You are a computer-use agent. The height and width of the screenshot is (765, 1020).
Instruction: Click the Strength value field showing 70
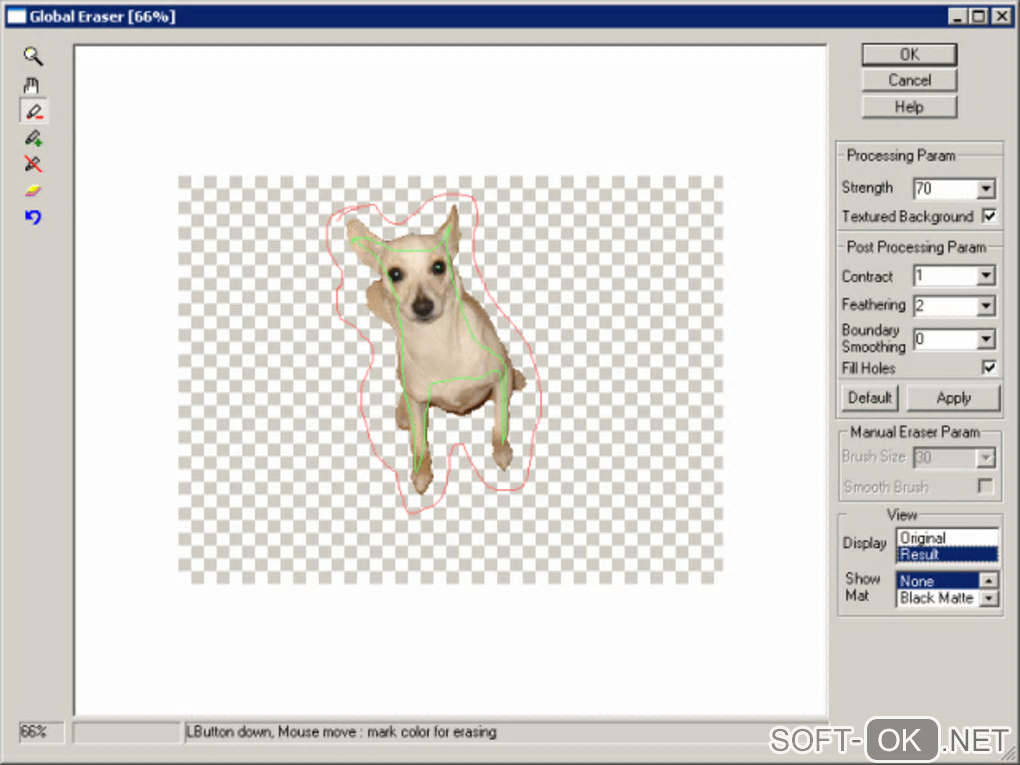(x=945, y=189)
